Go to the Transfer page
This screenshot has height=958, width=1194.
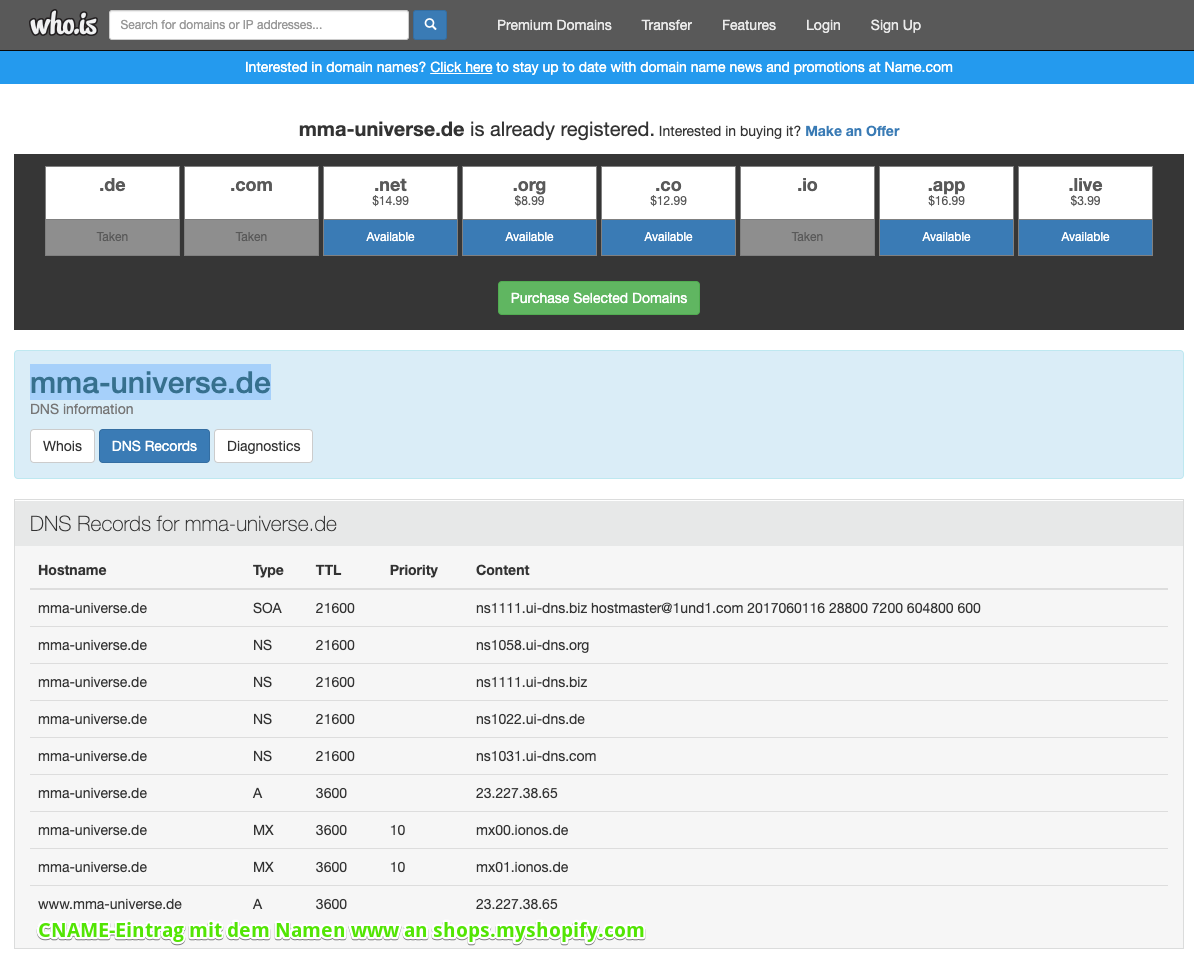pyautogui.click(x=667, y=25)
